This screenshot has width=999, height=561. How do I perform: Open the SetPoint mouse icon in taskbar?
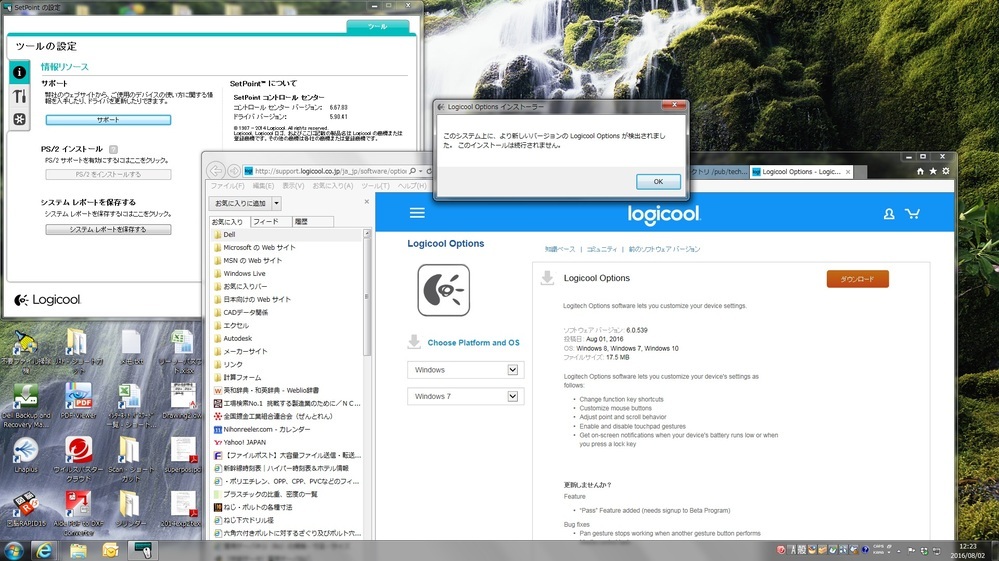pos(142,550)
